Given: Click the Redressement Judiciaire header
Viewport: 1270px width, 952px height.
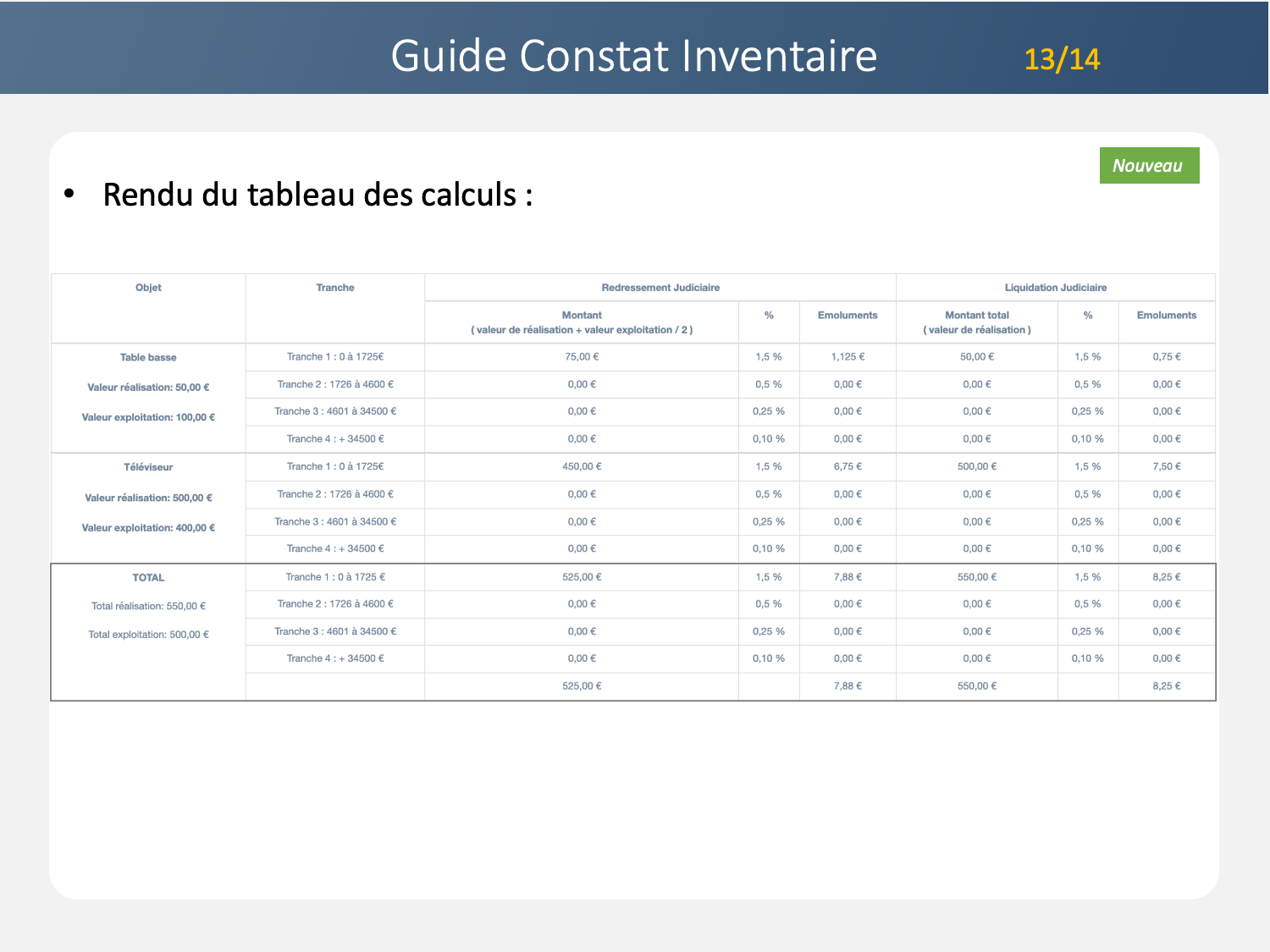Looking at the screenshot, I should 660,288.
